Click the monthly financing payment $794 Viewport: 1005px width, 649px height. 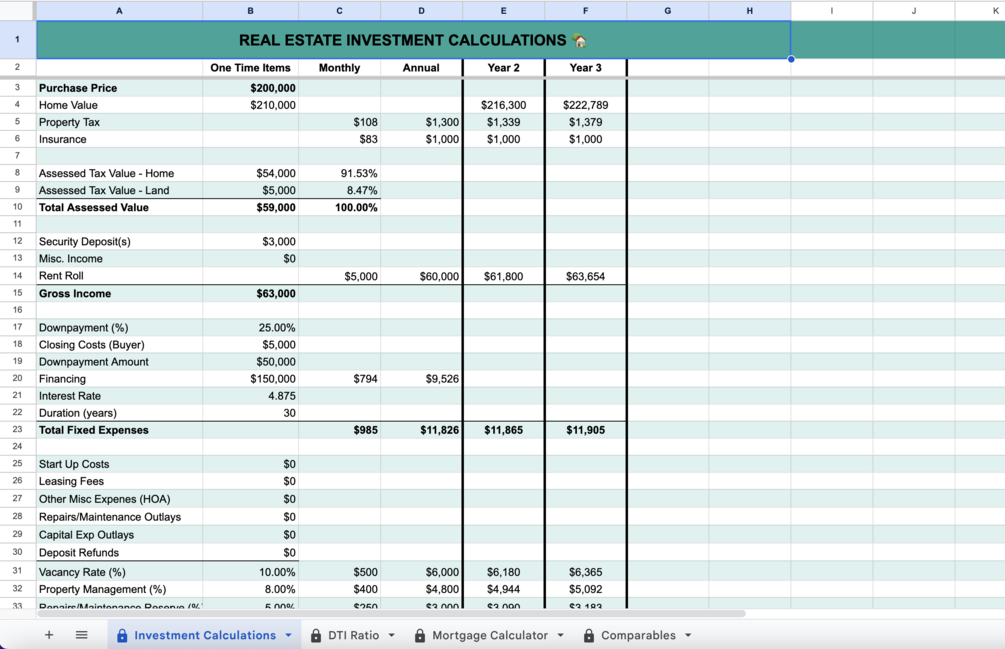(339, 379)
